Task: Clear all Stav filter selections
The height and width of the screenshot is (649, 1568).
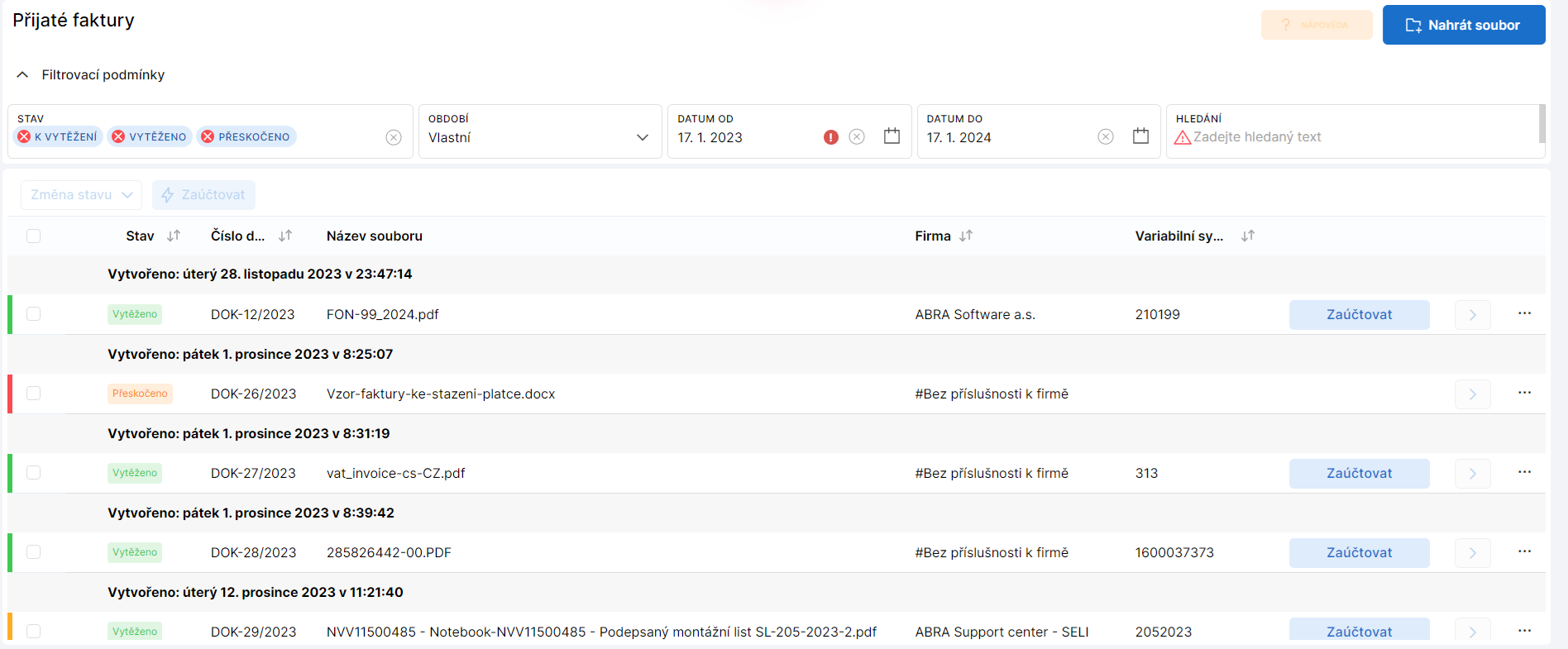Action: click(x=394, y=137)
